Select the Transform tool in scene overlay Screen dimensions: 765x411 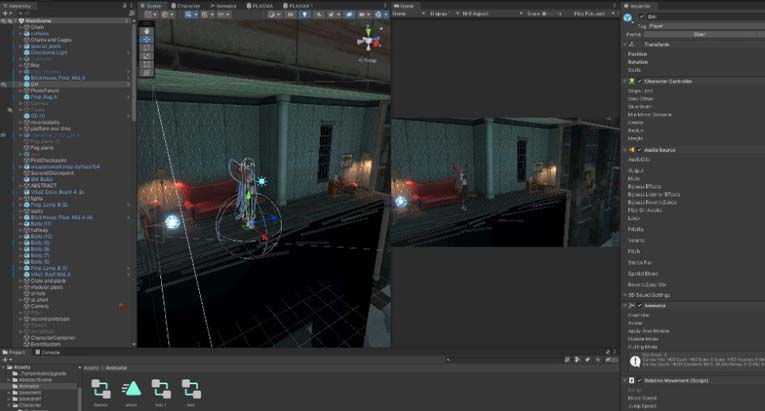coord(147,73)
